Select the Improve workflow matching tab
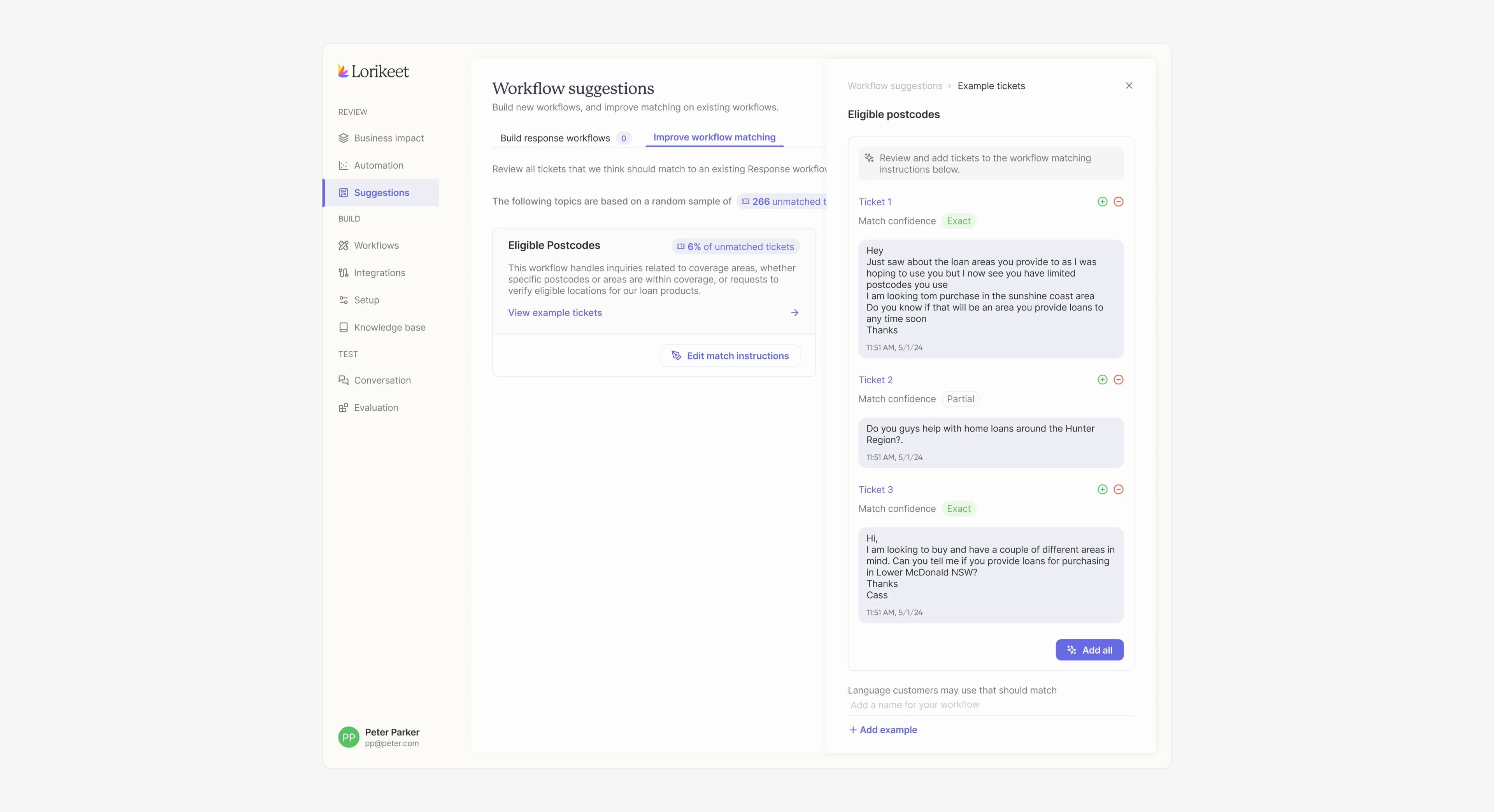Image resolution: width=1494 pixels, height=812 pixels. pos(714,137)
